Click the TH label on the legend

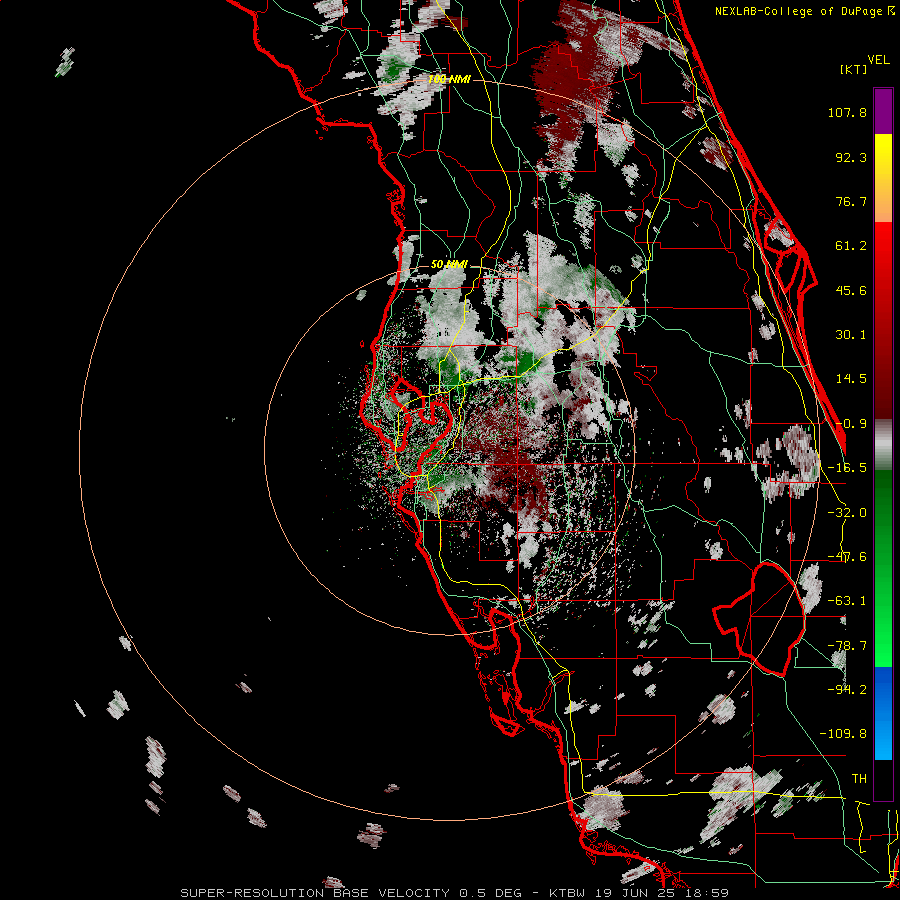(859, 779)
